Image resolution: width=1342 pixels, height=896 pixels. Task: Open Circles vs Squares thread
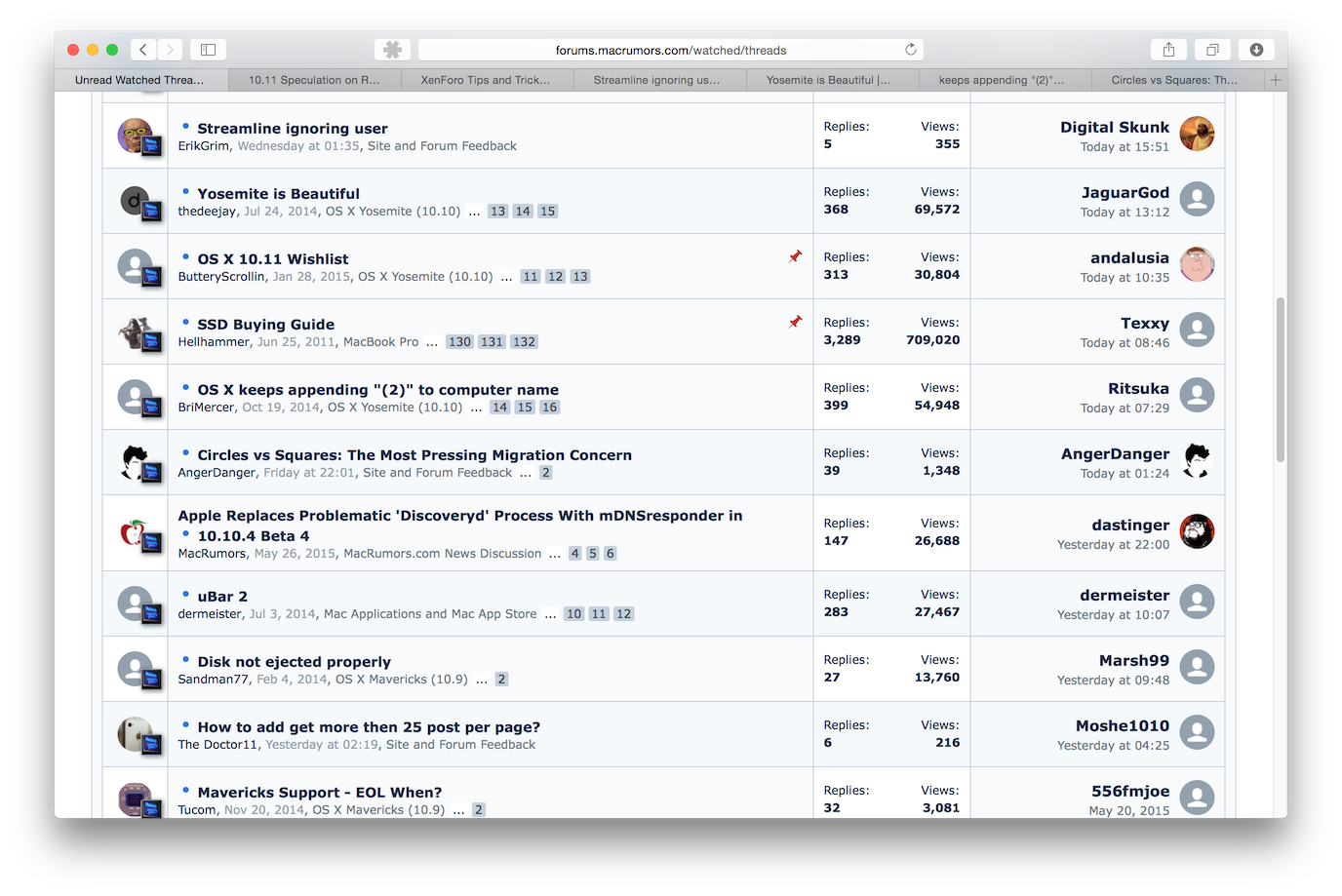click(x=414, y=455)
